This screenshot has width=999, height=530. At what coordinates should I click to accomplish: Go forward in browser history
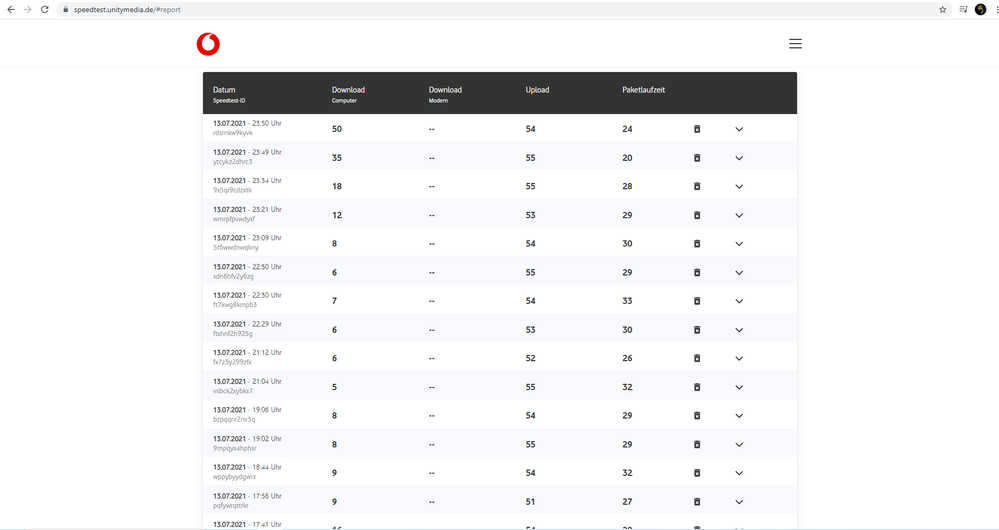click(27, 10)
